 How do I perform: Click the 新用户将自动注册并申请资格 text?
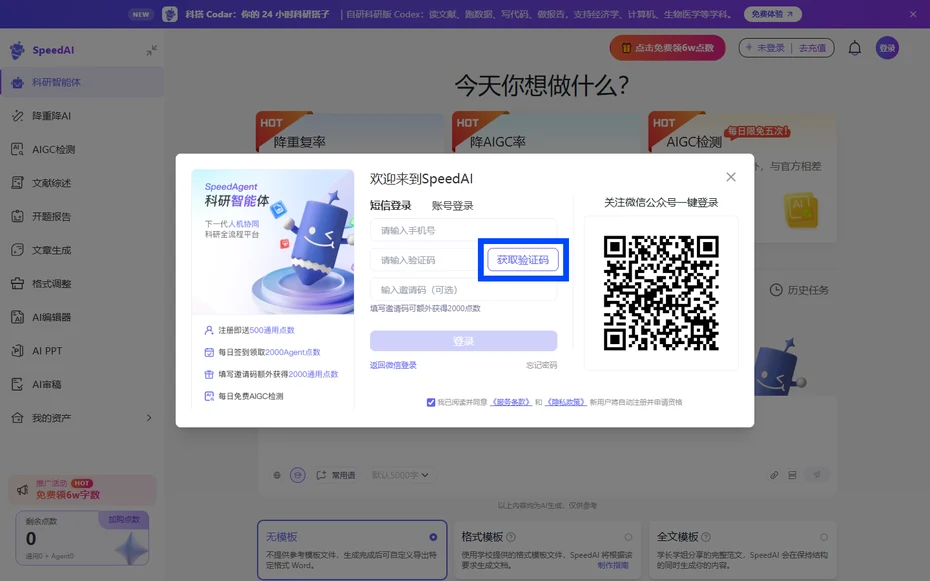pyautogui.click(x=636, y=402)
